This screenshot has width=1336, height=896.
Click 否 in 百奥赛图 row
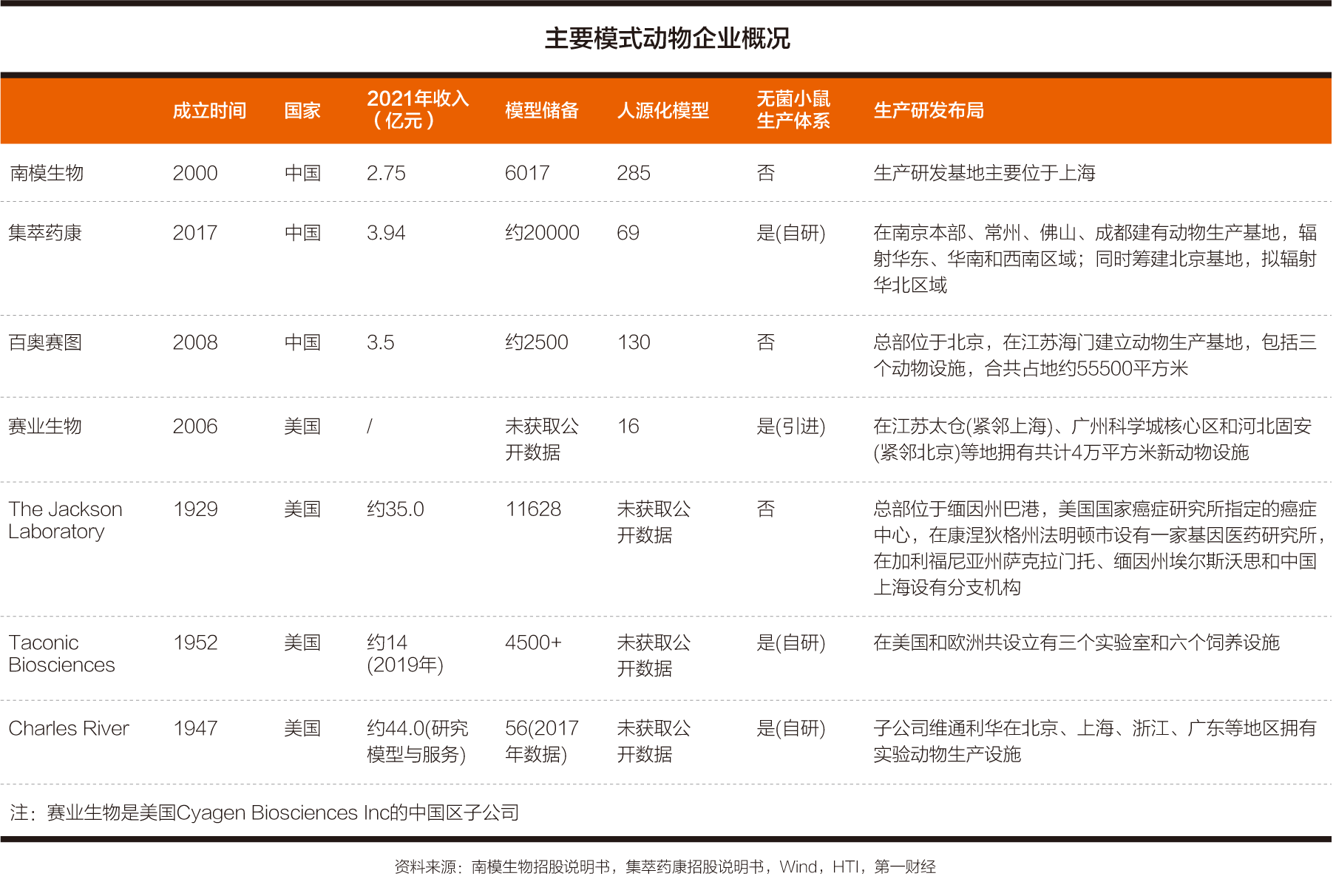pyautogui.click(x=766, y=342)
